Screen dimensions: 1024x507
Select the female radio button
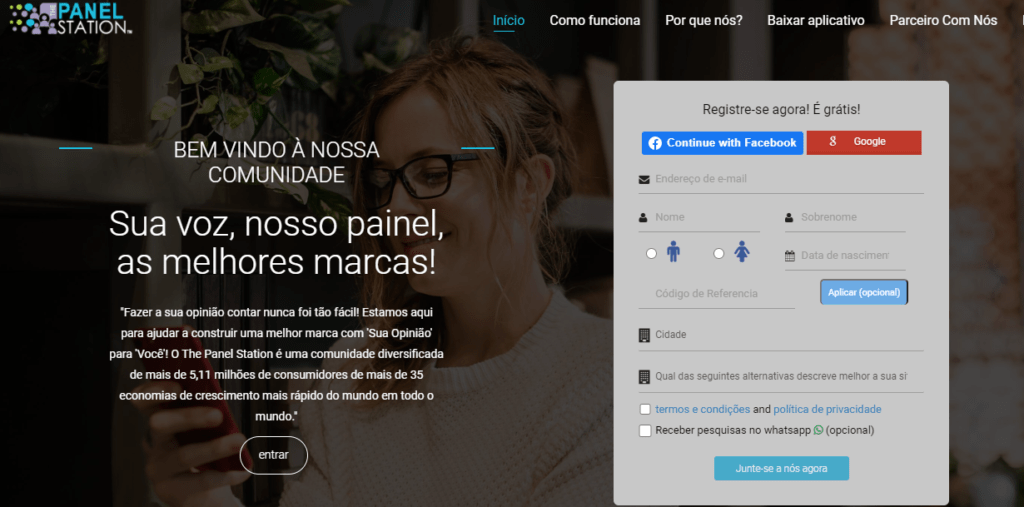click(719, 254)
